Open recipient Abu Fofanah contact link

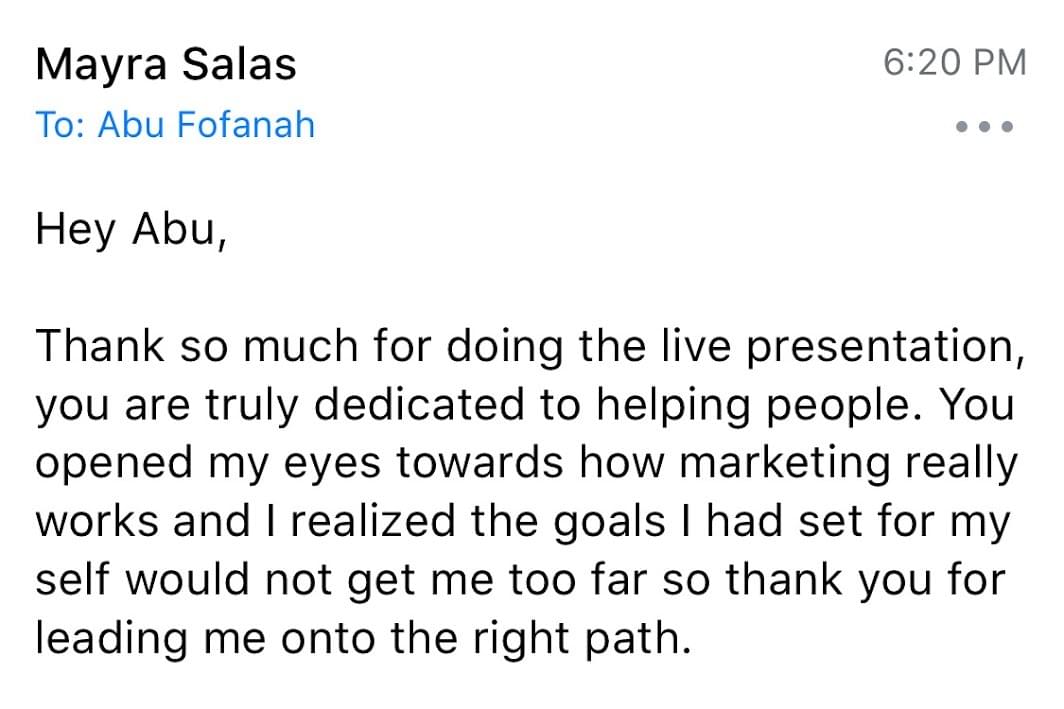pyautogui.click(x=206, y=125)
